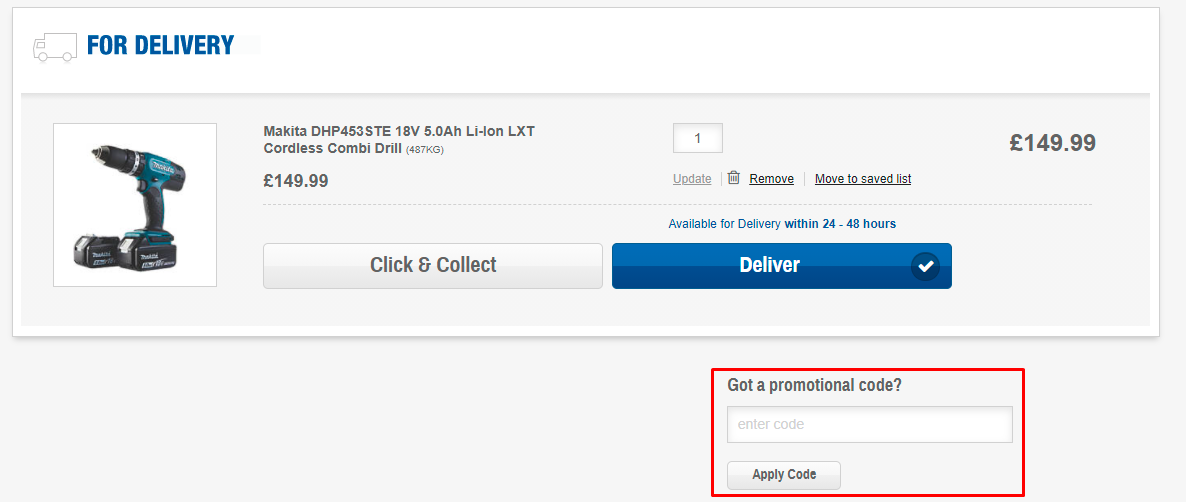Focus the promotional code entry field
This screenshot has height=502, width=1186.
point(870,424)
